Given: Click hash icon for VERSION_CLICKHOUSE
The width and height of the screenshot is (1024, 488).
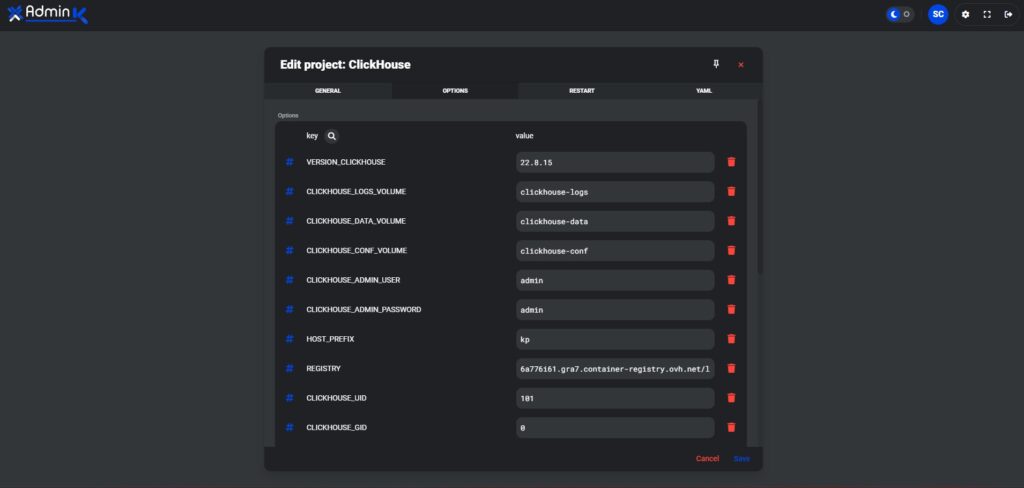Looking at the screenshot, I should pyautogui.click(x=289, y=162).
